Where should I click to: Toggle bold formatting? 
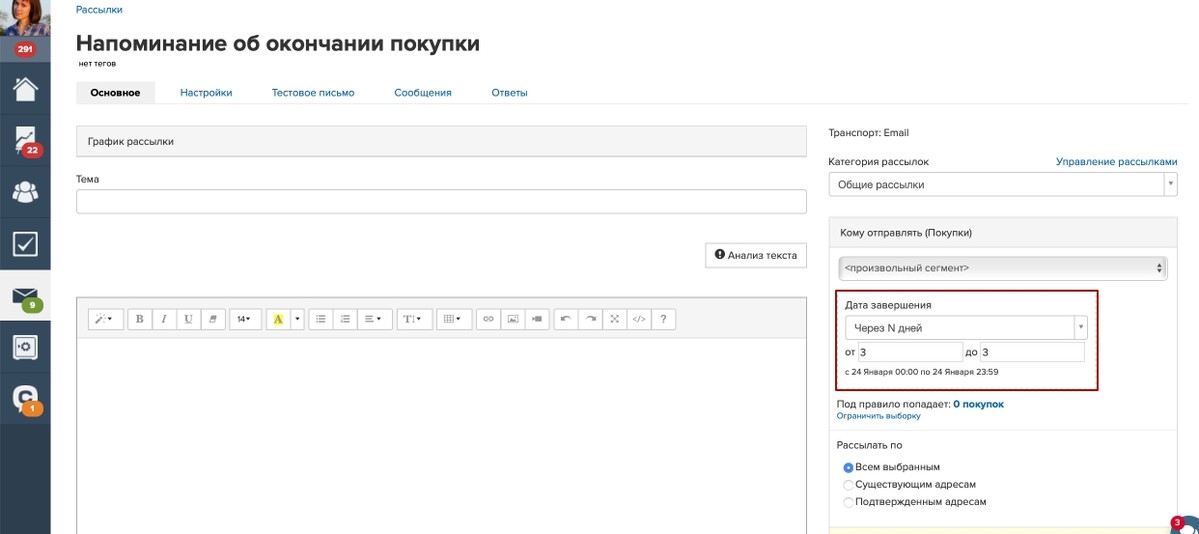[140, 319]
